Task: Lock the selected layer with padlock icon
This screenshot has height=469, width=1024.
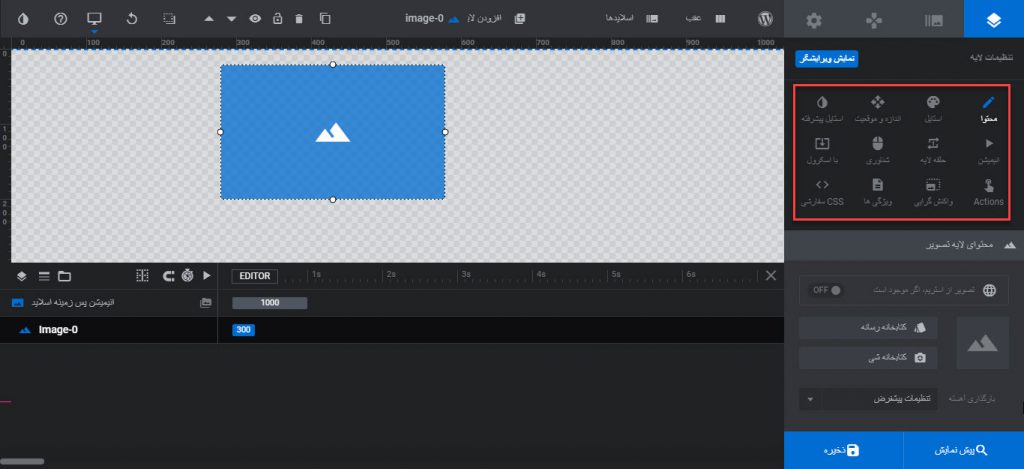Action: point(278,19)
